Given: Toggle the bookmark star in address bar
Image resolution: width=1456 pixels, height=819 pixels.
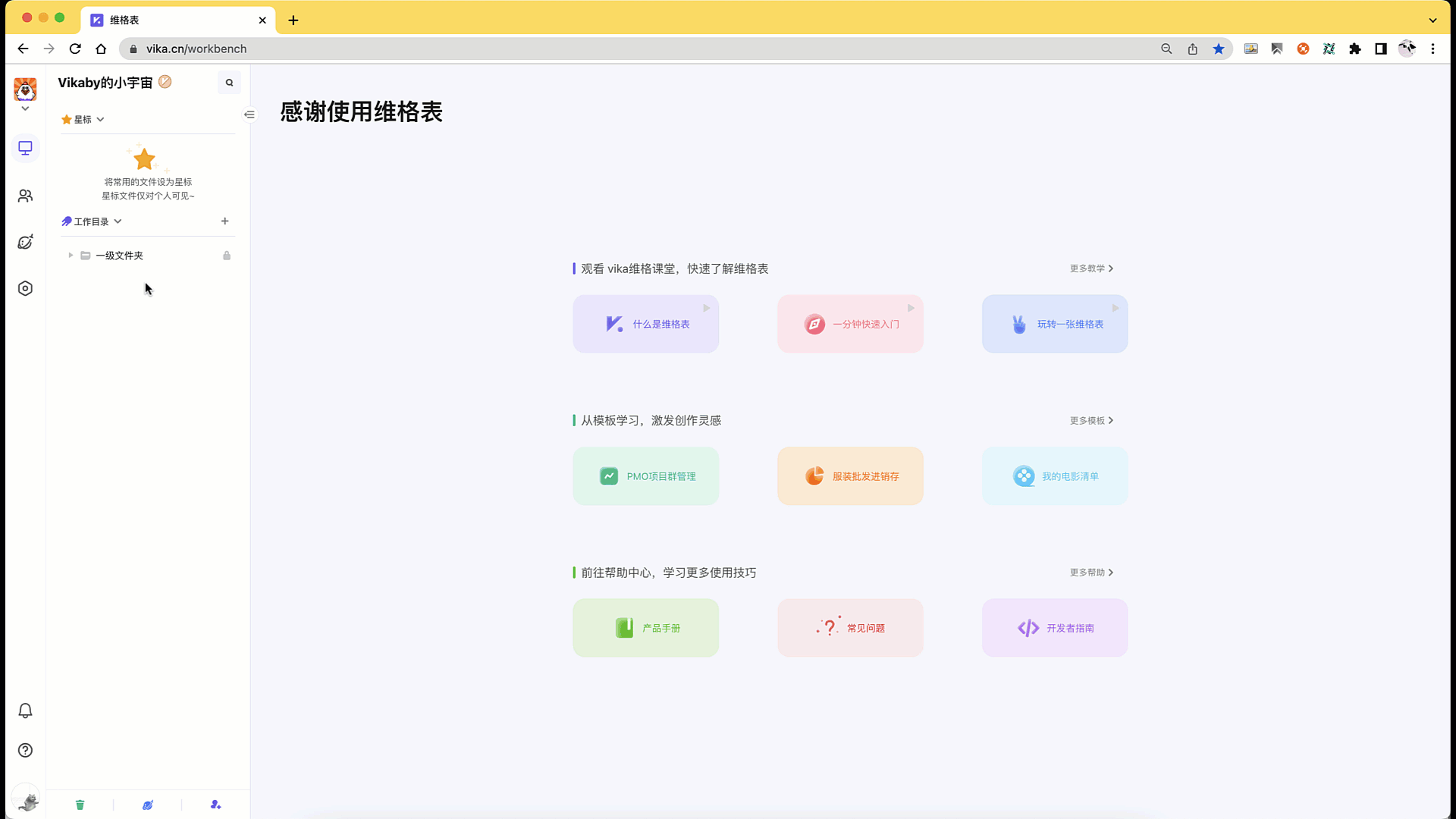Looking at the screenshot, I should click(1219, 49).
